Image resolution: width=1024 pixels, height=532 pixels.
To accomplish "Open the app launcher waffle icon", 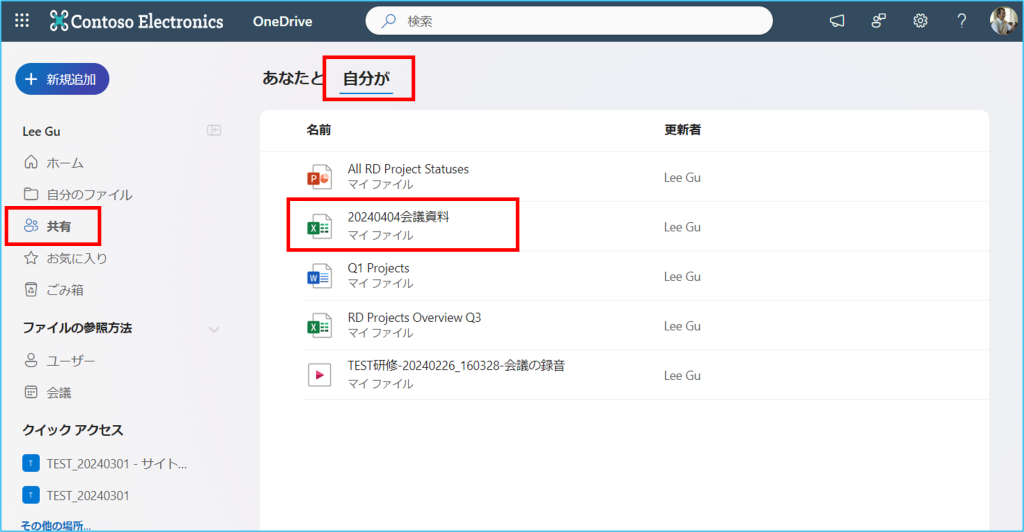I will click(x=22, y=21).
